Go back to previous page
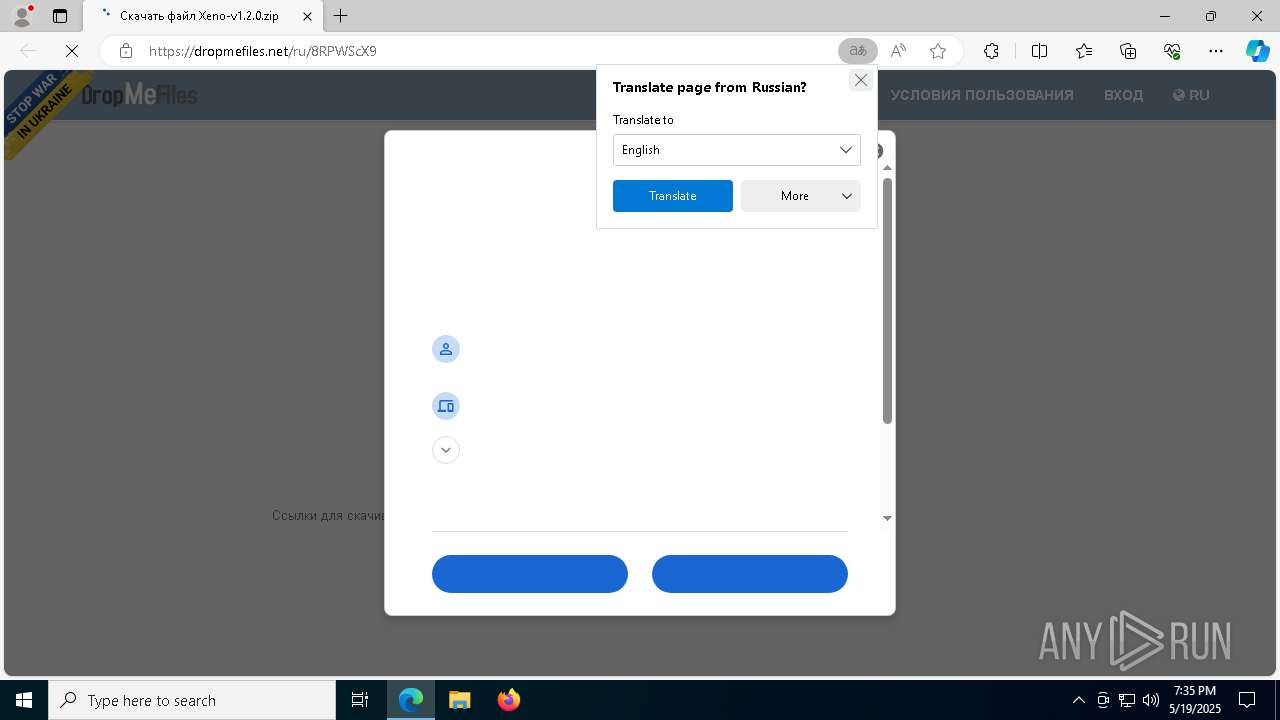The image size is (1280, 720). click(x=28, y=51)
